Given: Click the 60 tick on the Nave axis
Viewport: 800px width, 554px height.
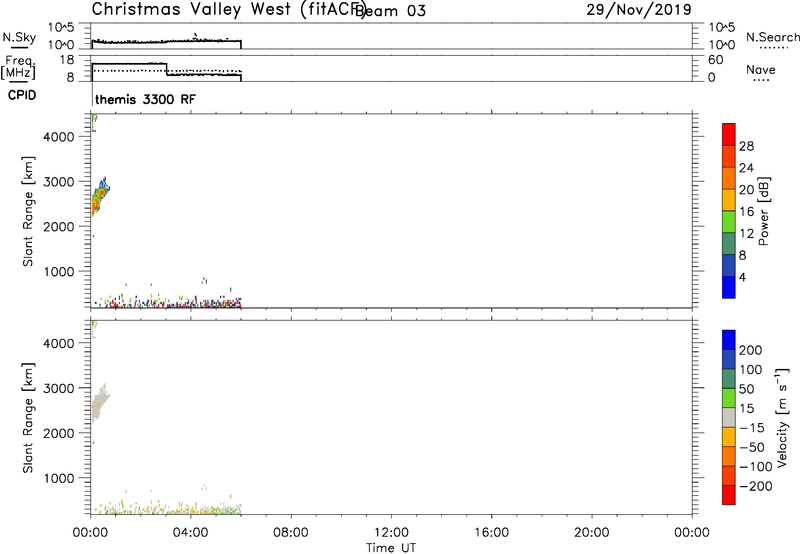Looking at the screenshot, I should [x=715, y=60].
